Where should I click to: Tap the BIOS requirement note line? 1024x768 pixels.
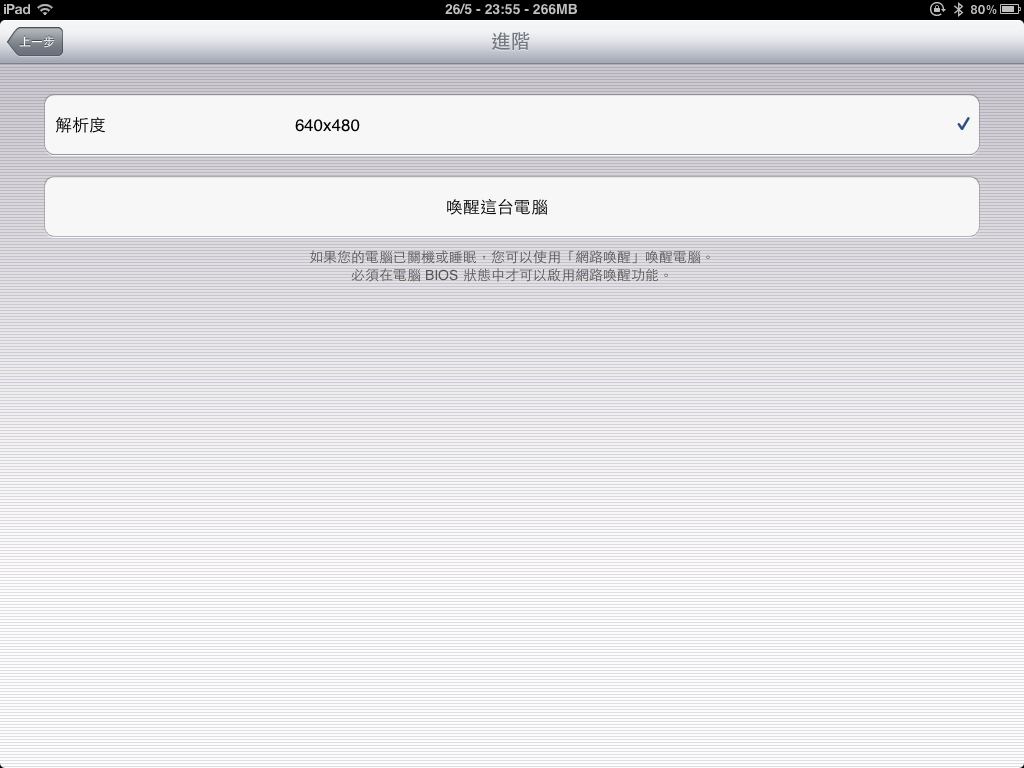tap(511, 276)
